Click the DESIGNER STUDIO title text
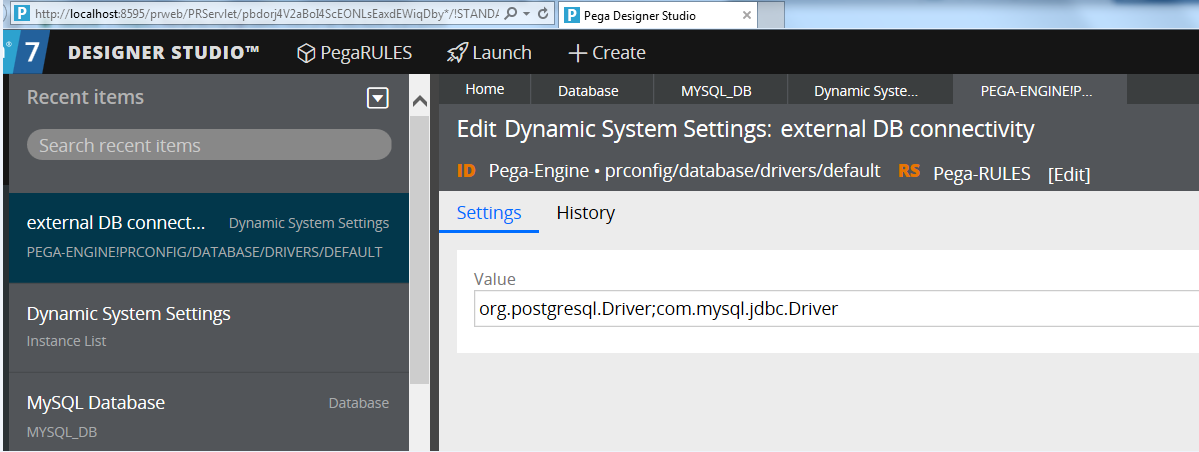 (x=164, y=53)
